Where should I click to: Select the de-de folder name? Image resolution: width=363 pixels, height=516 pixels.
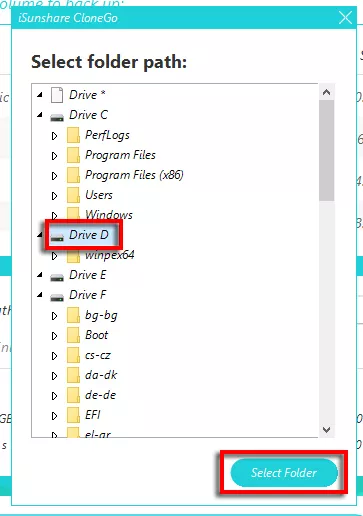pos(101,395)
